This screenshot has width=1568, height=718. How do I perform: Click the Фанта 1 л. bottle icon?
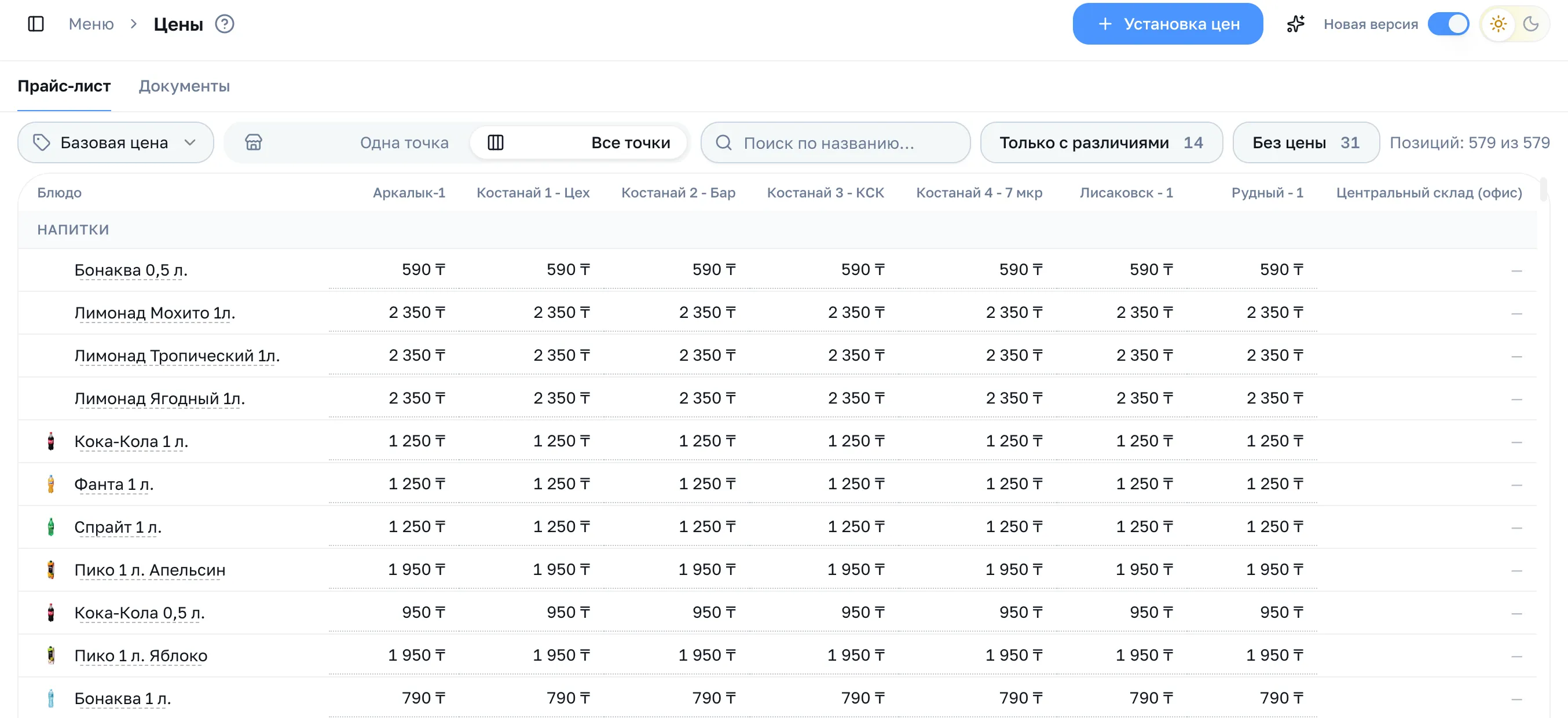click(51, 483)
